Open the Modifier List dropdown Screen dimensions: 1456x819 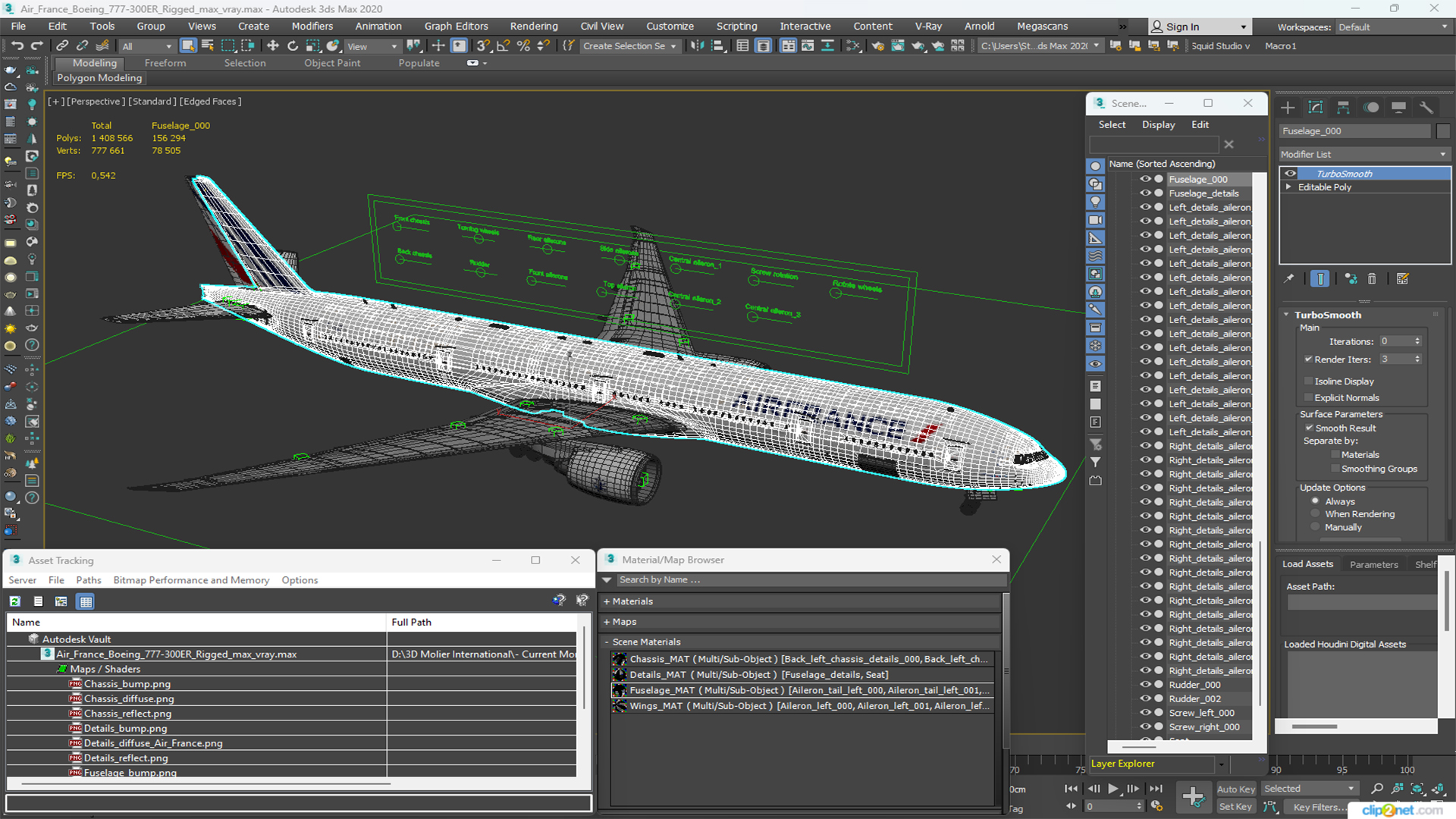pos(1364,155)
